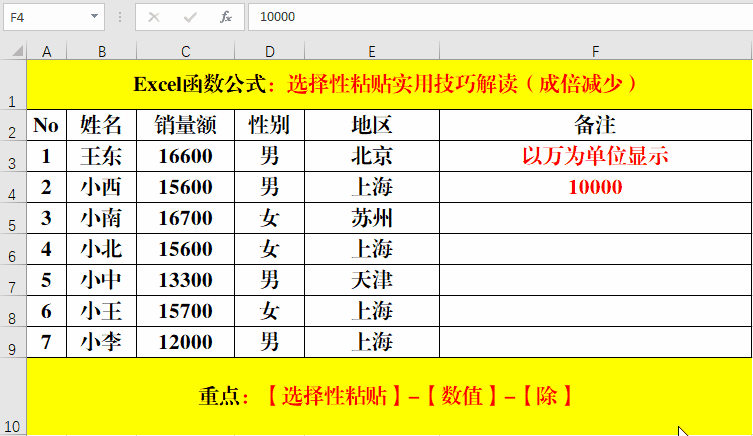Select column D header
This screenshot has width=753, height=436.
coord(269,51)
